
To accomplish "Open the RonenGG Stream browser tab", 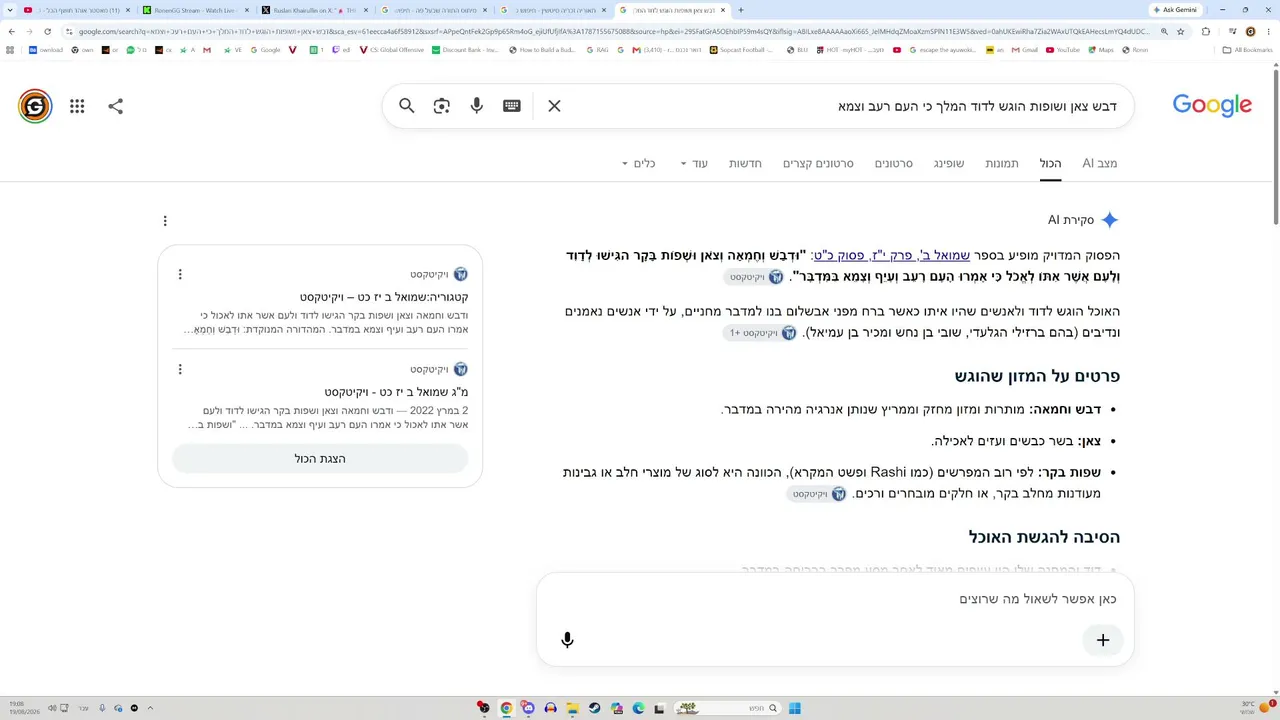I will click(197, 10).
